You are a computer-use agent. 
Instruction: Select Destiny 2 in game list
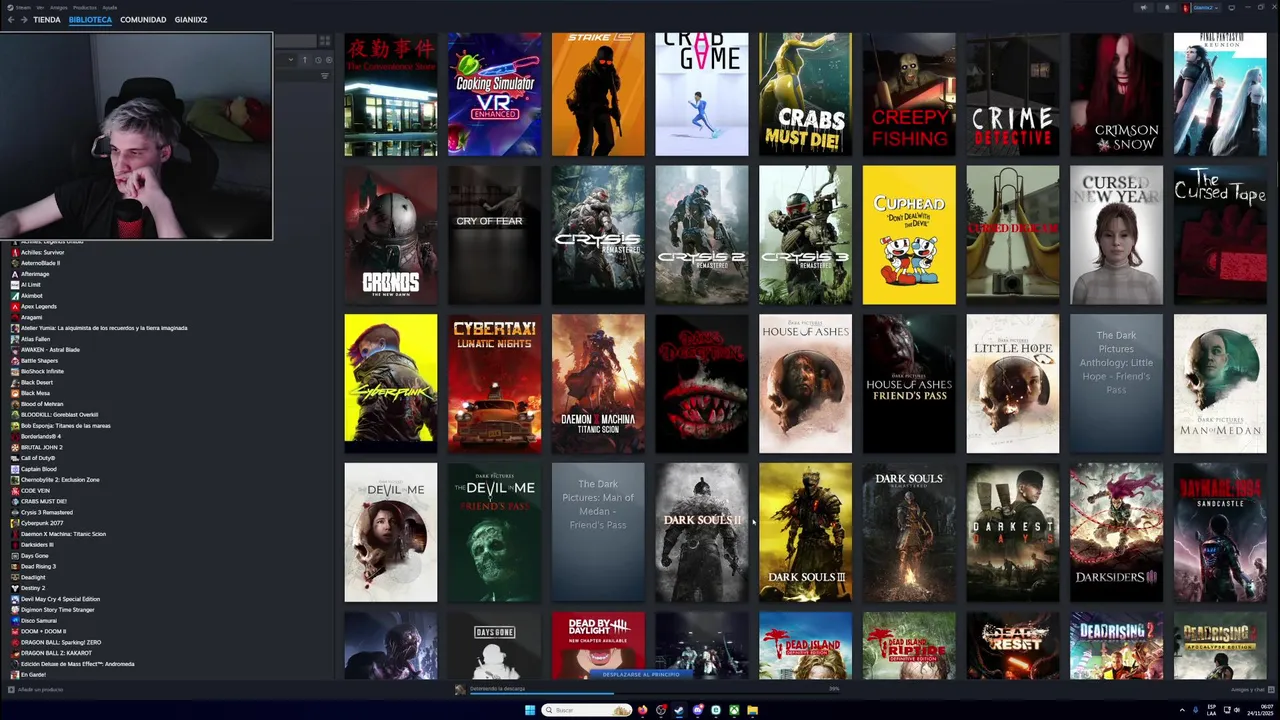[33, 588]
